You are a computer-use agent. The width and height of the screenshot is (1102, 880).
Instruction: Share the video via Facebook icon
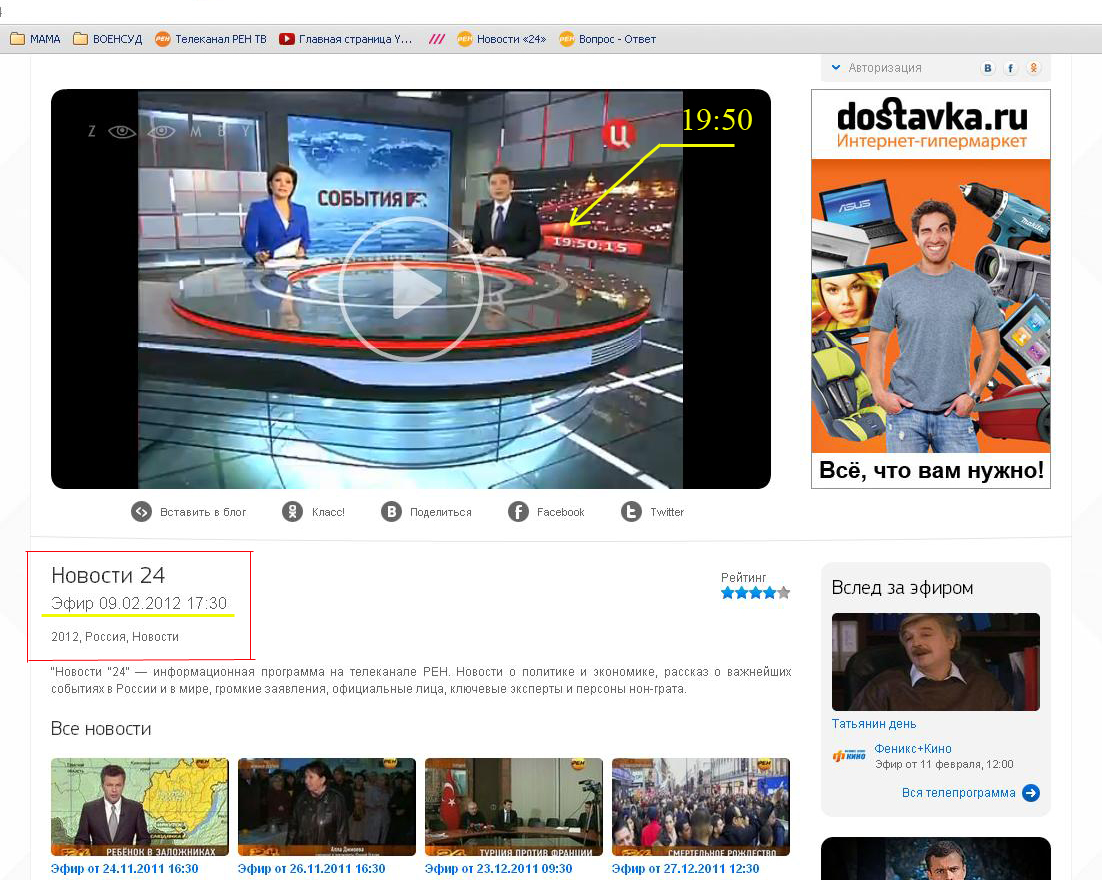coord(518,512)
